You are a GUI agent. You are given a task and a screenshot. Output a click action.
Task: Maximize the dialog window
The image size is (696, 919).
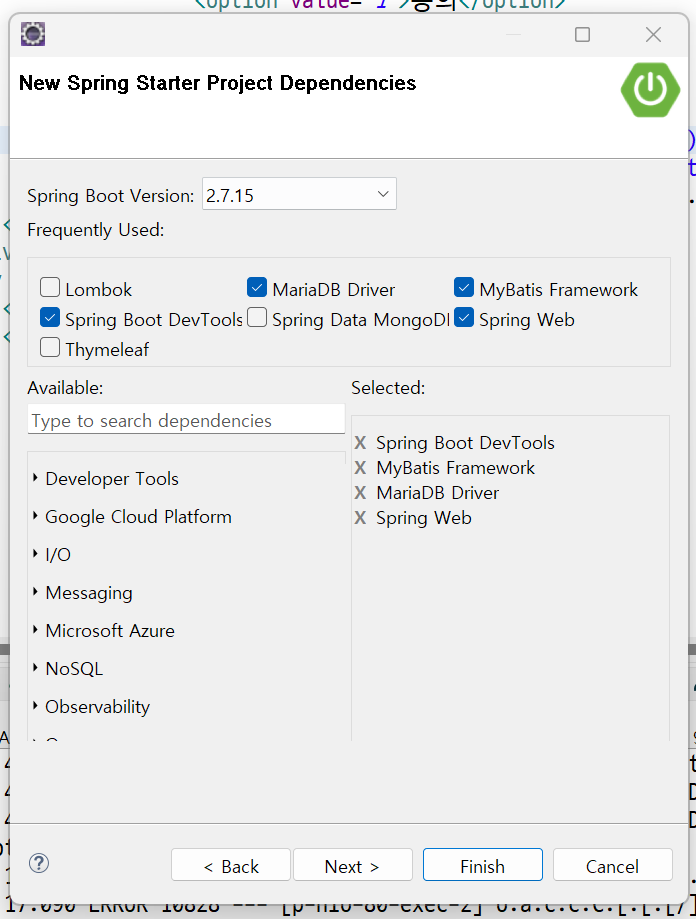pyautogui.click(x=582, y=35)
